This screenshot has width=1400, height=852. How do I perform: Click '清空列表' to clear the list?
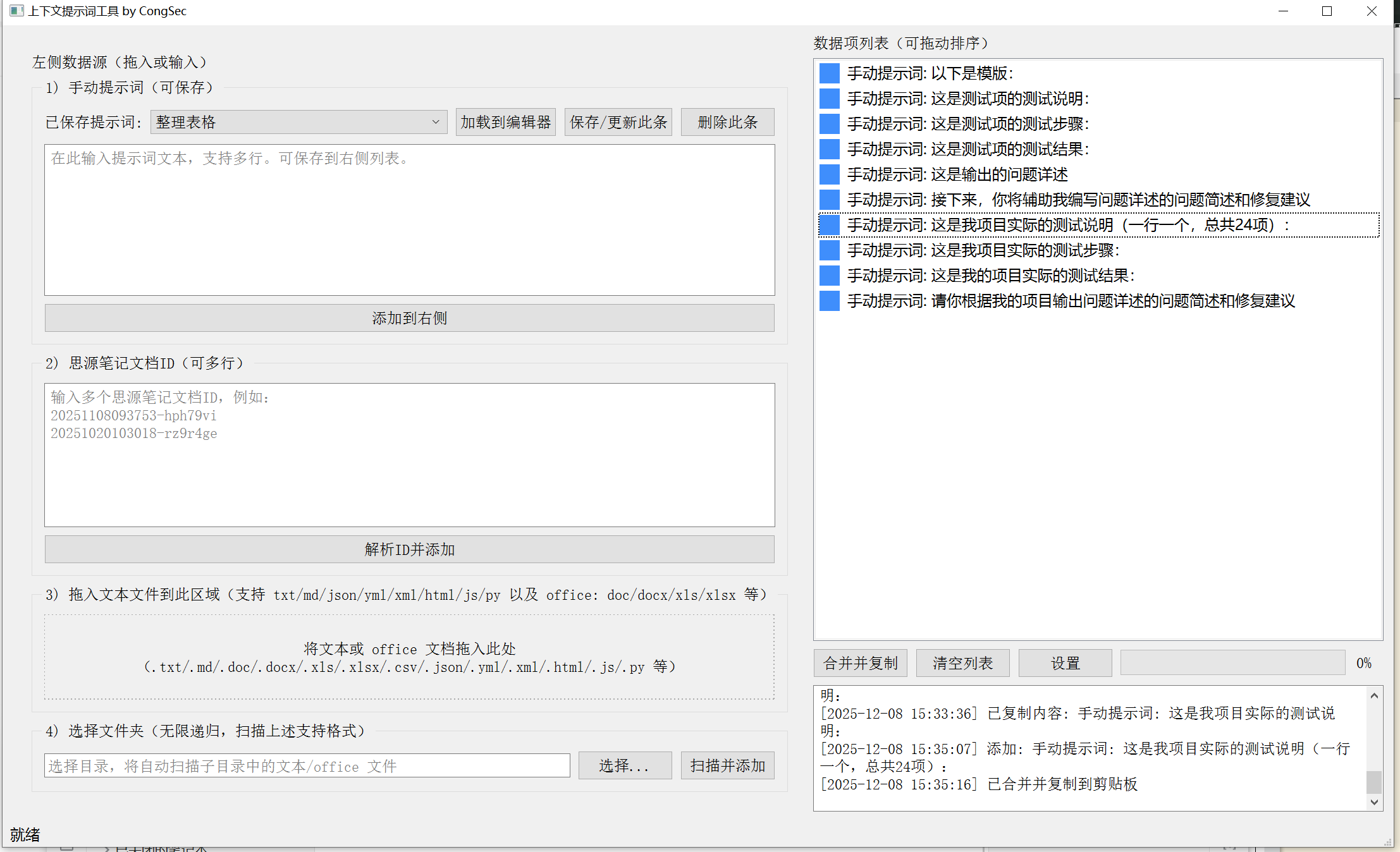click(x=962, y=663)
